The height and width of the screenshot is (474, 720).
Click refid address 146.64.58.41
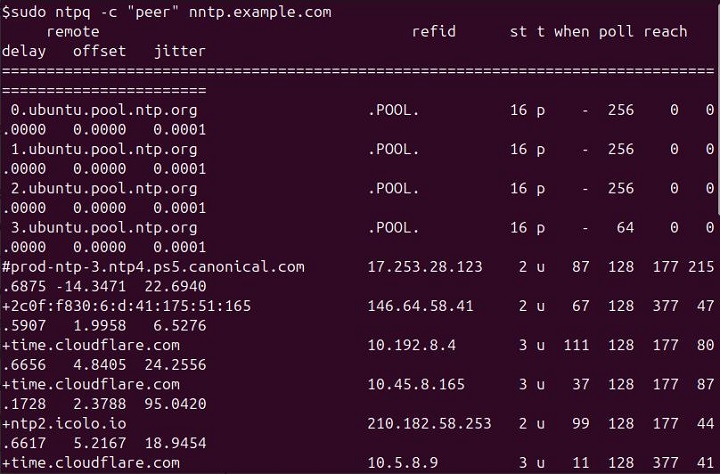[420, 306]
